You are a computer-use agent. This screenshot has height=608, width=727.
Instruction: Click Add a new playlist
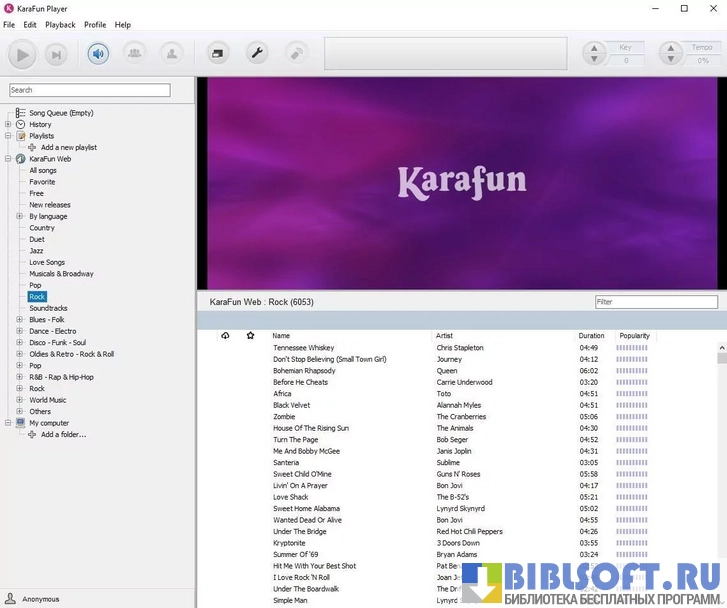tap(68, 147)
